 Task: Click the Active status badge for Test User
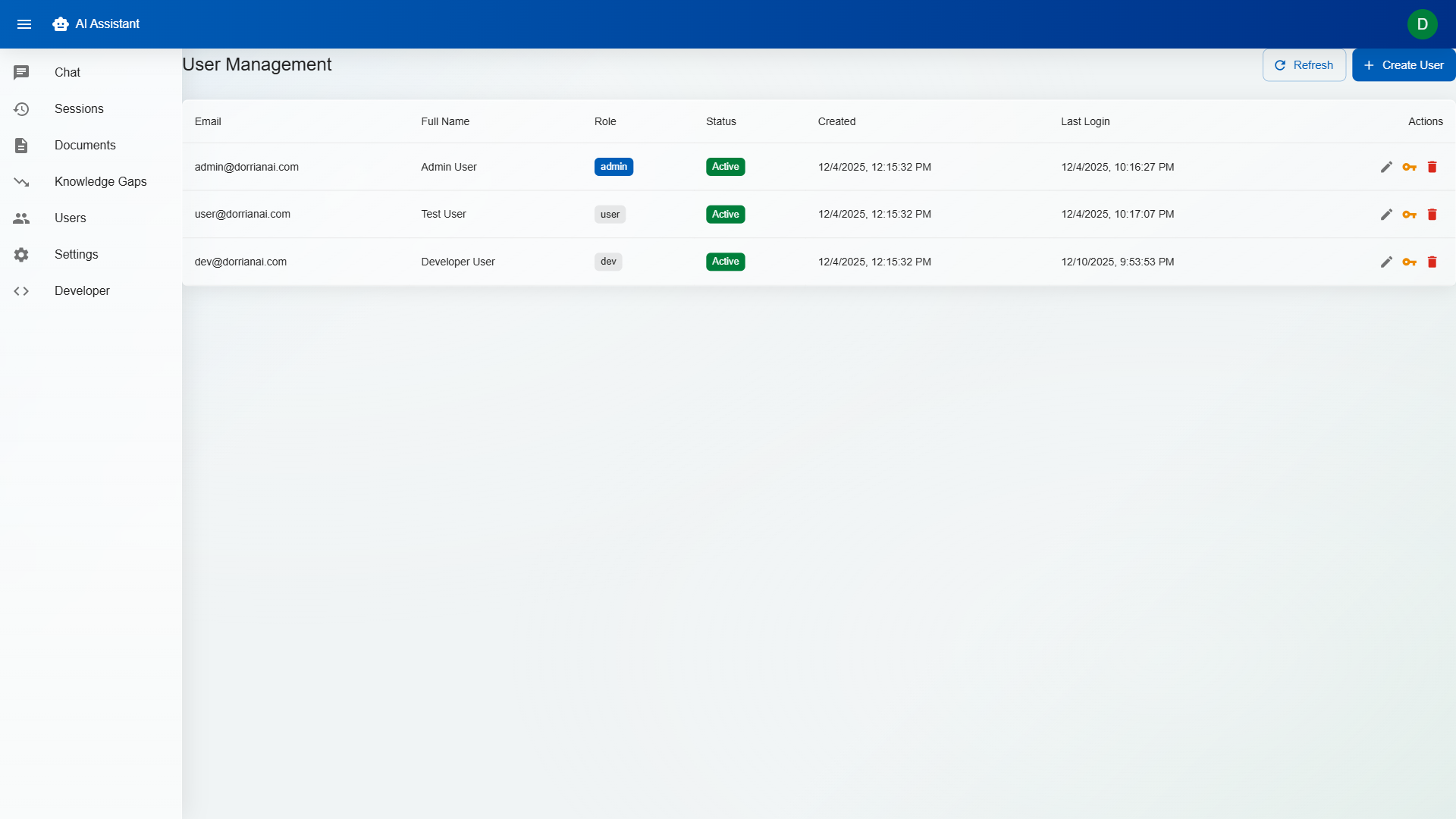pos(725,214)
